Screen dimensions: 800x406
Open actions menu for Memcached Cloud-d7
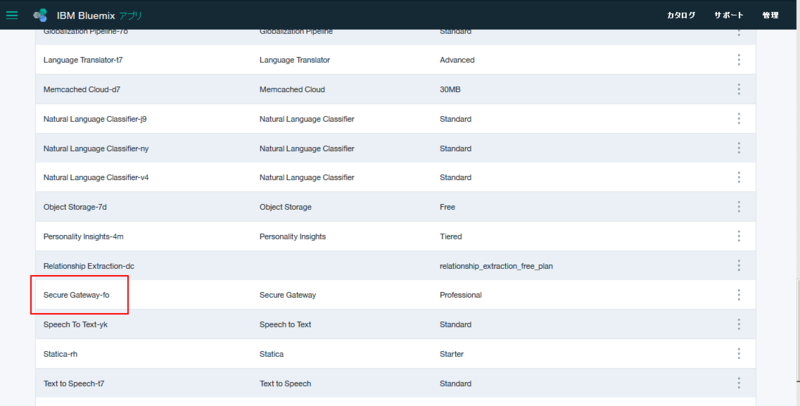pos(738,89)
